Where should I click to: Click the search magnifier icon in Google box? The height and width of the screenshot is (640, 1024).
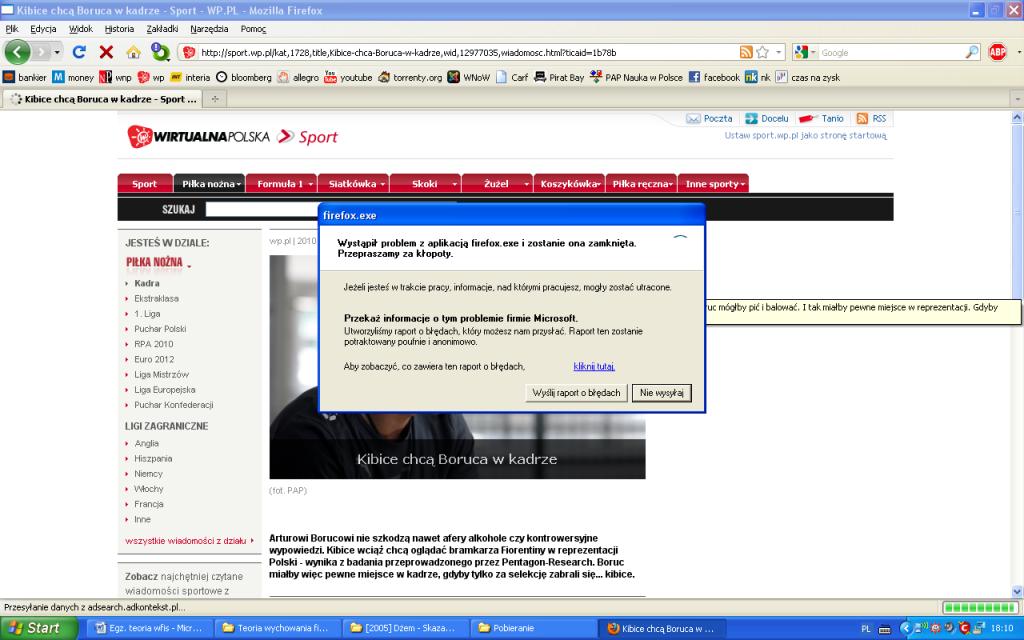tap(972, 52)
